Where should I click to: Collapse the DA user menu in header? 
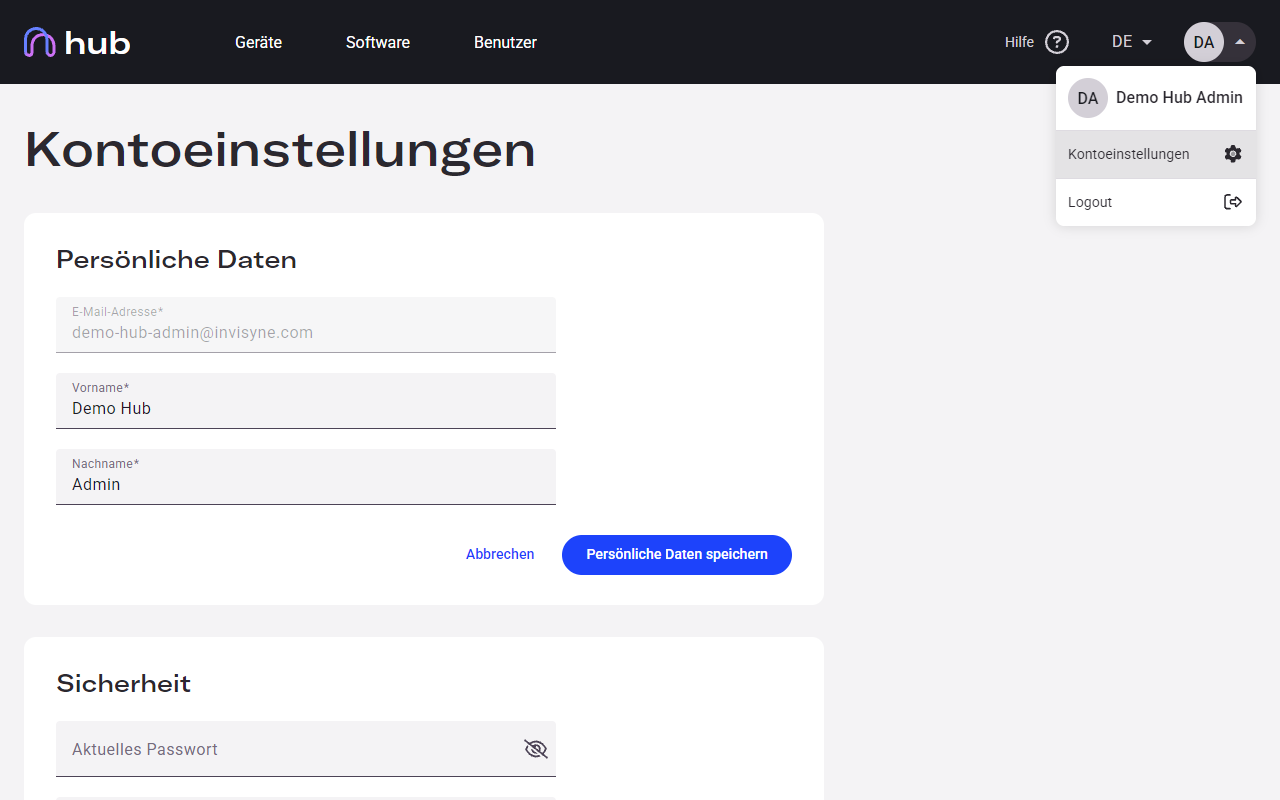[1219, 42]
